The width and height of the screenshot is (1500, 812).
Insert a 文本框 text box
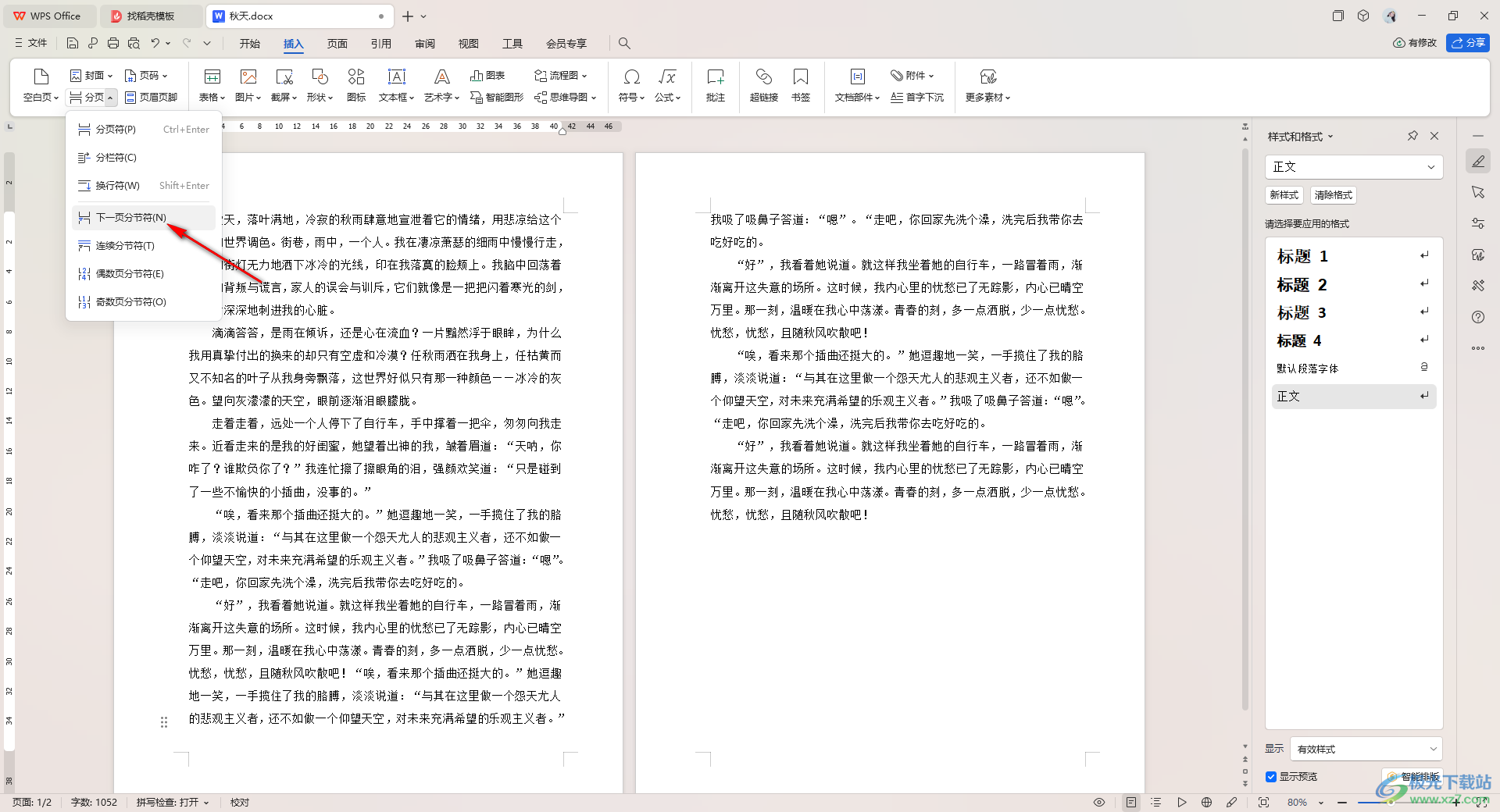pos(396,85)
